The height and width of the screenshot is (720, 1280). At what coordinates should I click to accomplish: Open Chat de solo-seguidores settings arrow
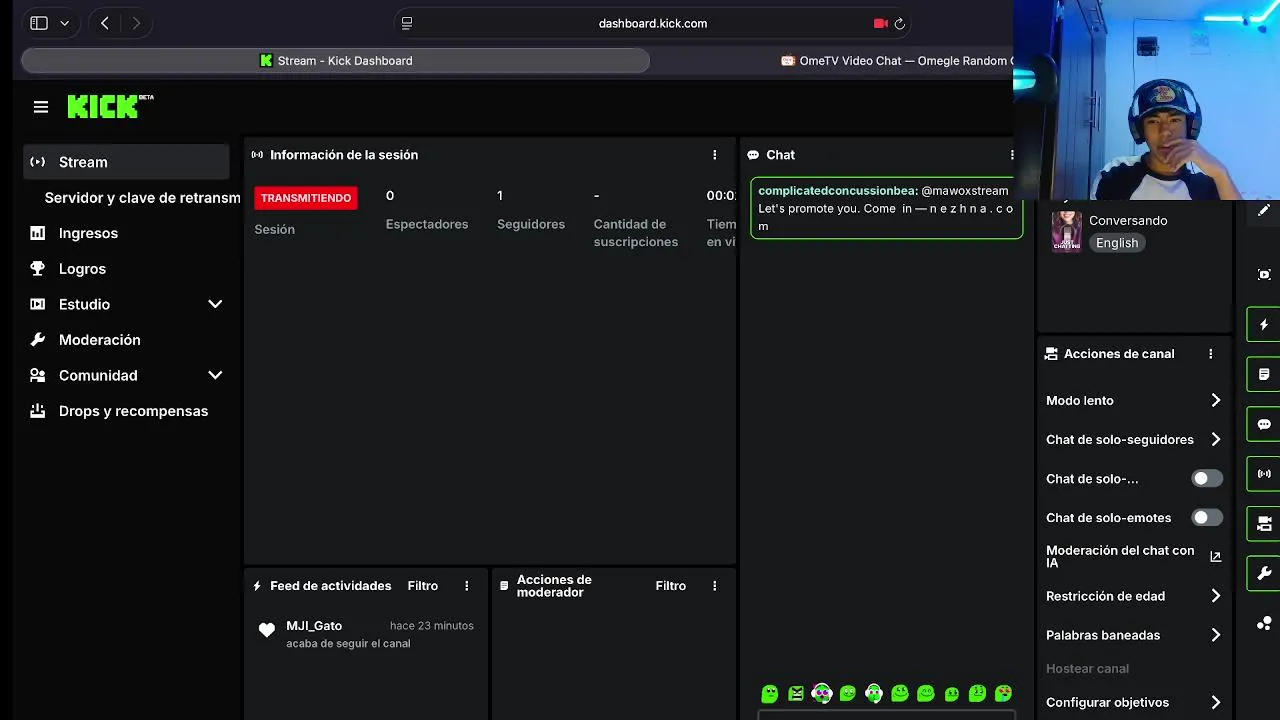pos(1215,440)
